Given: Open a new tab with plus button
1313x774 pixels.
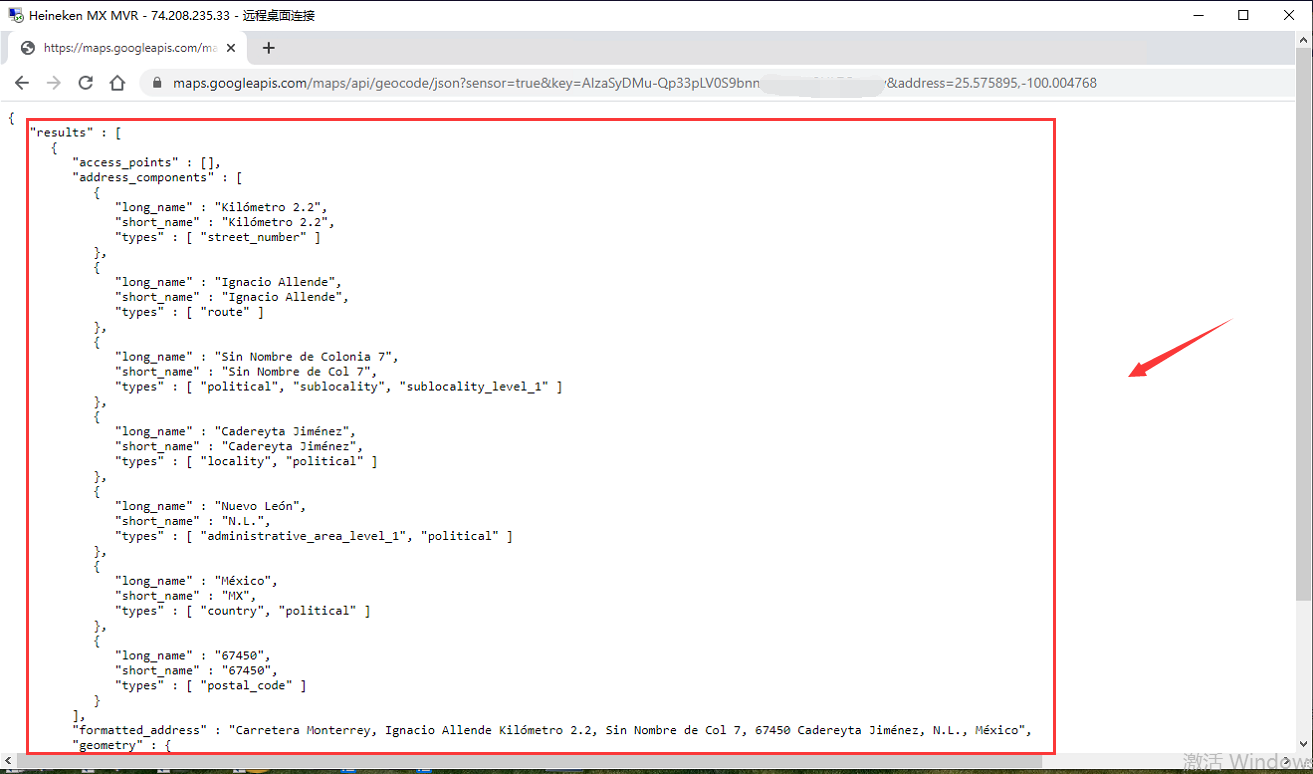Looking at the screenshot, I should 268,48.
